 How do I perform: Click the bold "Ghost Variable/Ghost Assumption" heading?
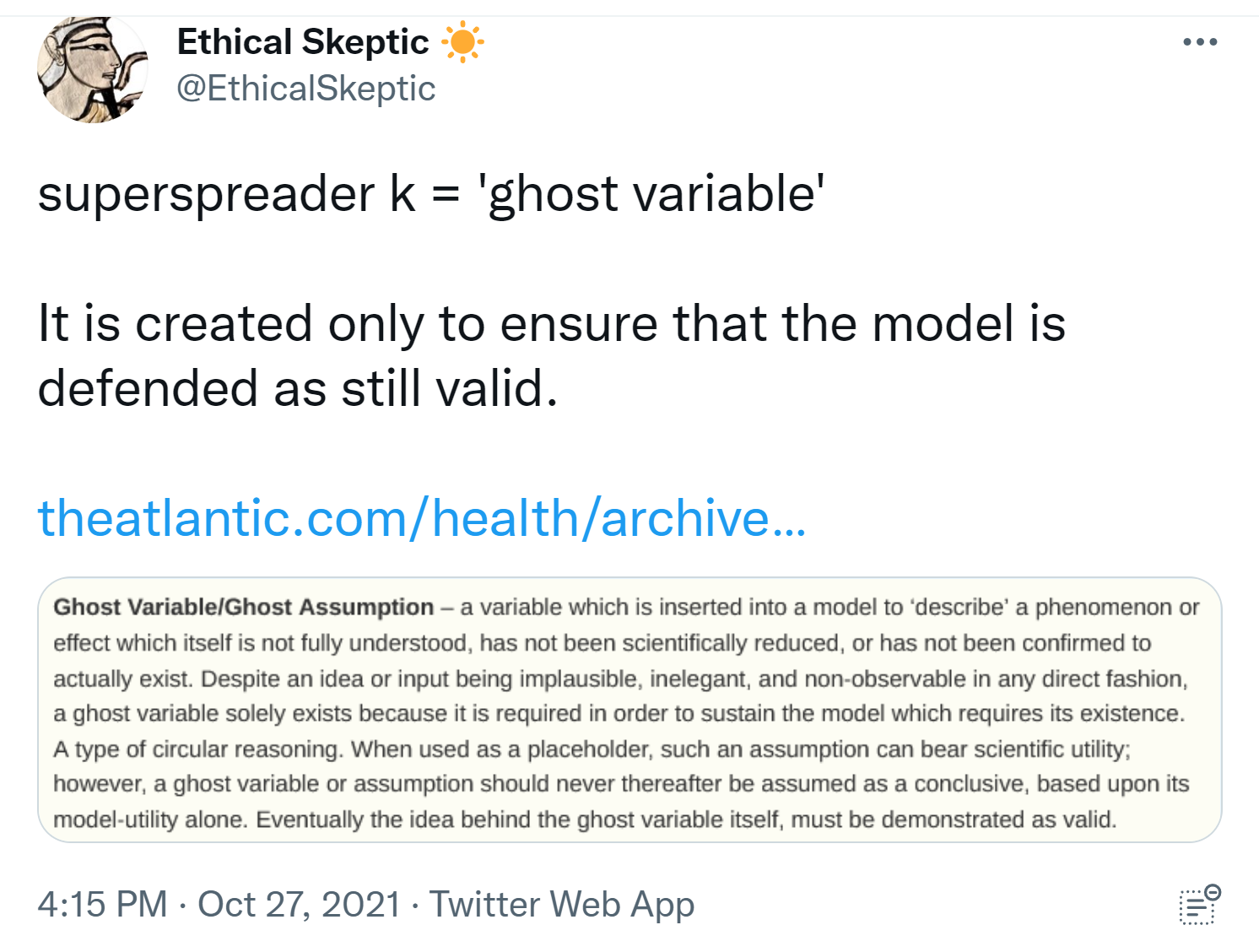243,607
